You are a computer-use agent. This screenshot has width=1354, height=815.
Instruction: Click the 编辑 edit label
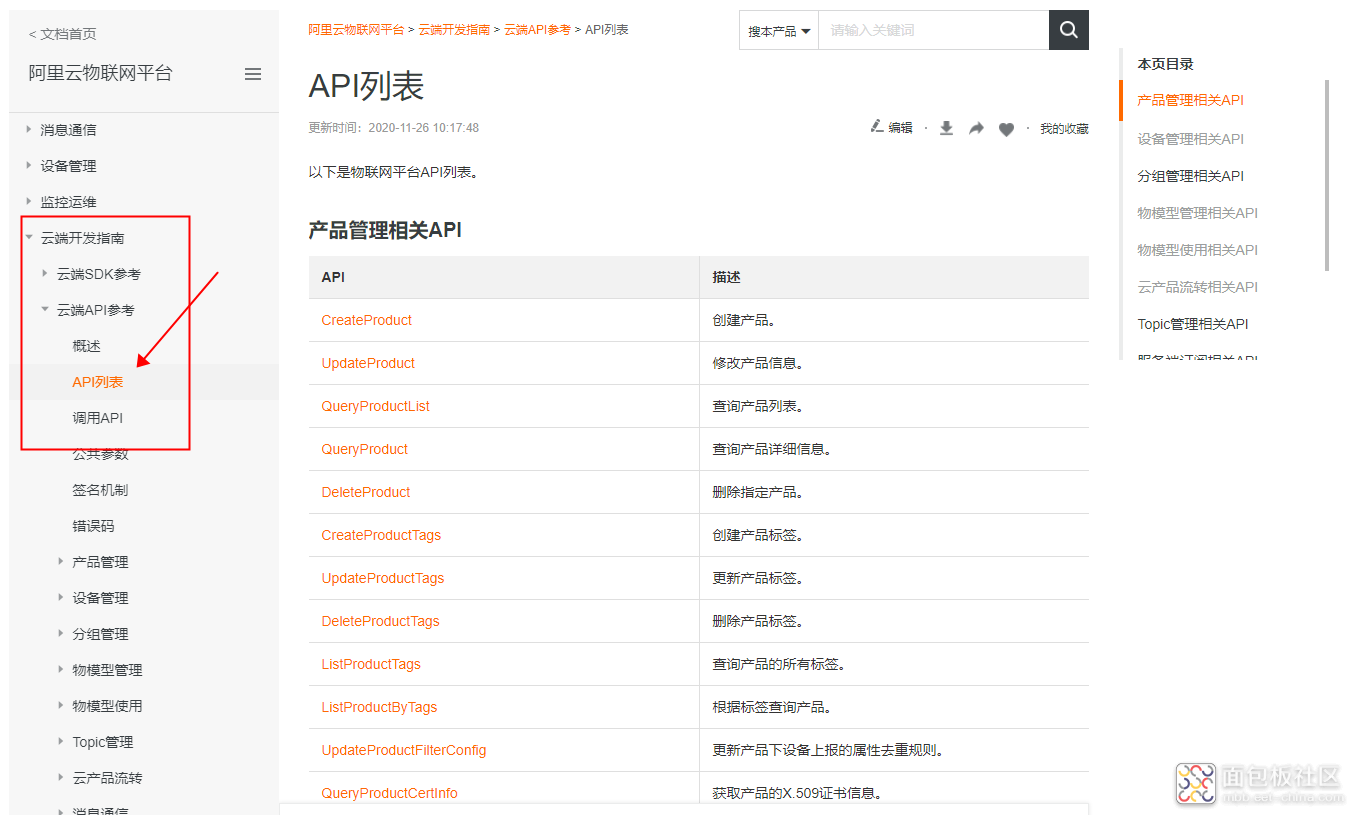coord(900,128)
